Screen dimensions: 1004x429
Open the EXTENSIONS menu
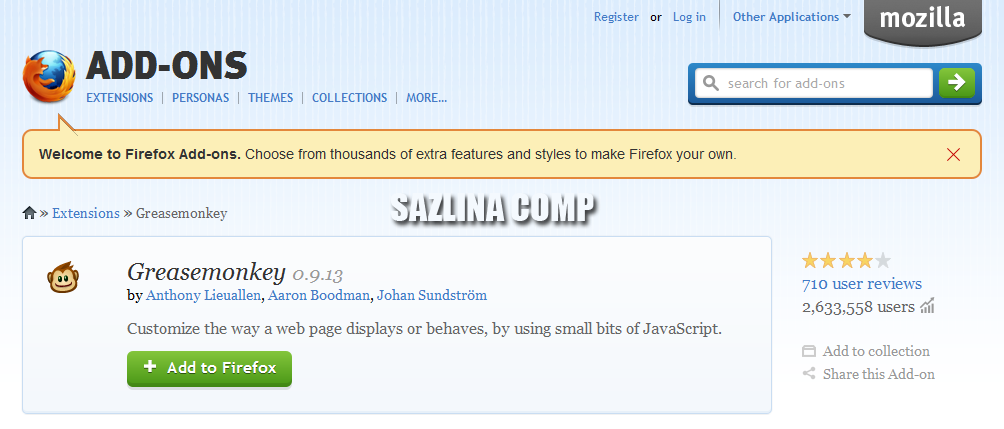pyautogui.click(x=120, y=98)
